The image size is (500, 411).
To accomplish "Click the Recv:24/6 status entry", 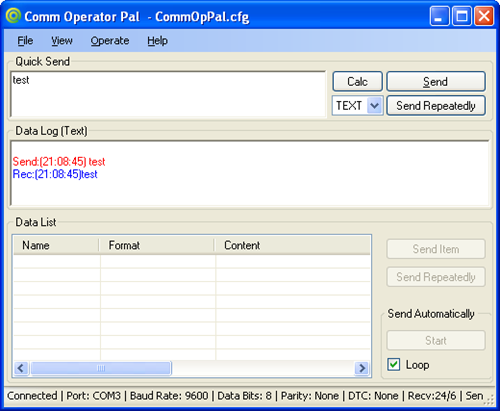I will tap(432, 396).
